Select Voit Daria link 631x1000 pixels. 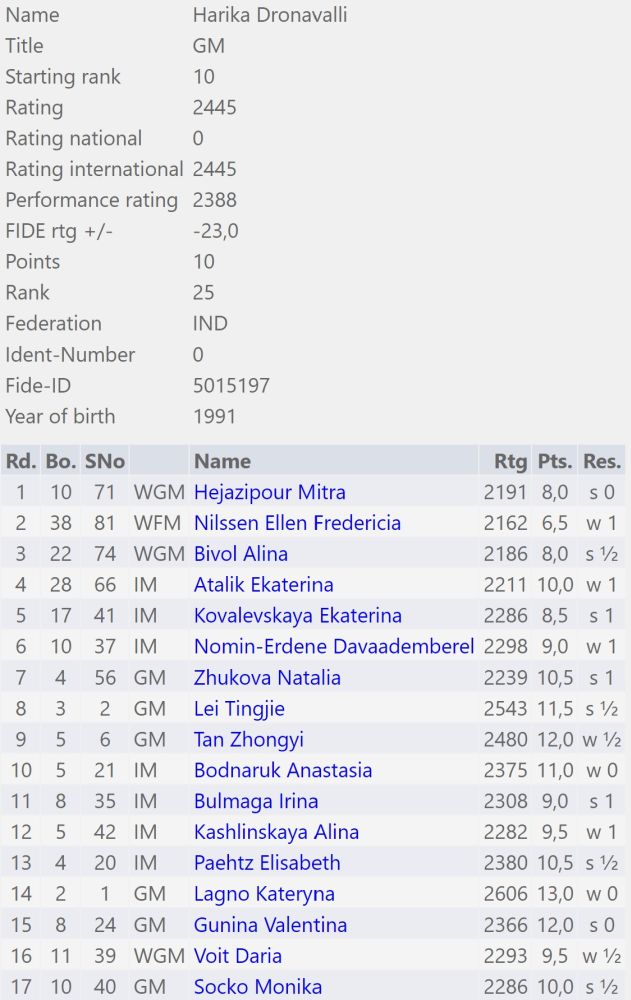(x=238, y=956)
